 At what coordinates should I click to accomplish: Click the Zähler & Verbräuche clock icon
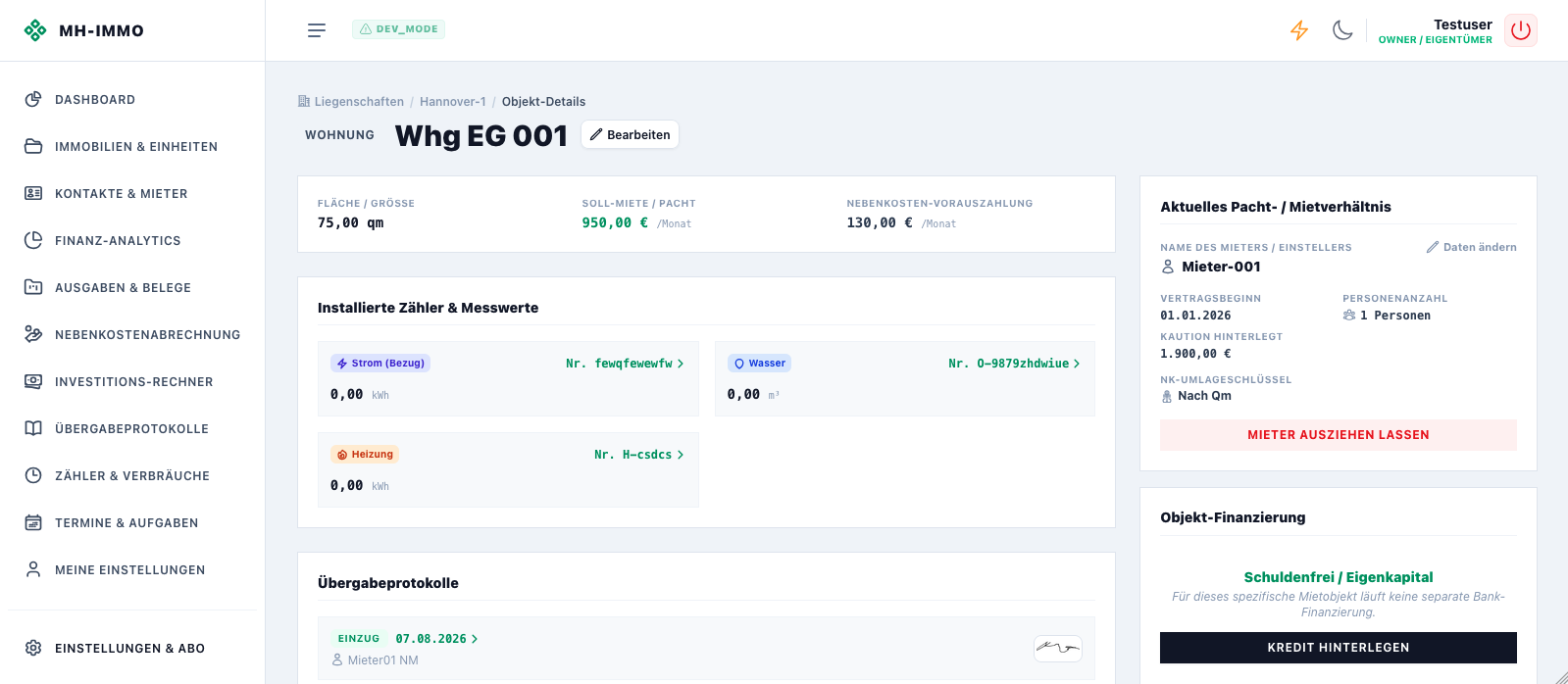tap(33, 475)
